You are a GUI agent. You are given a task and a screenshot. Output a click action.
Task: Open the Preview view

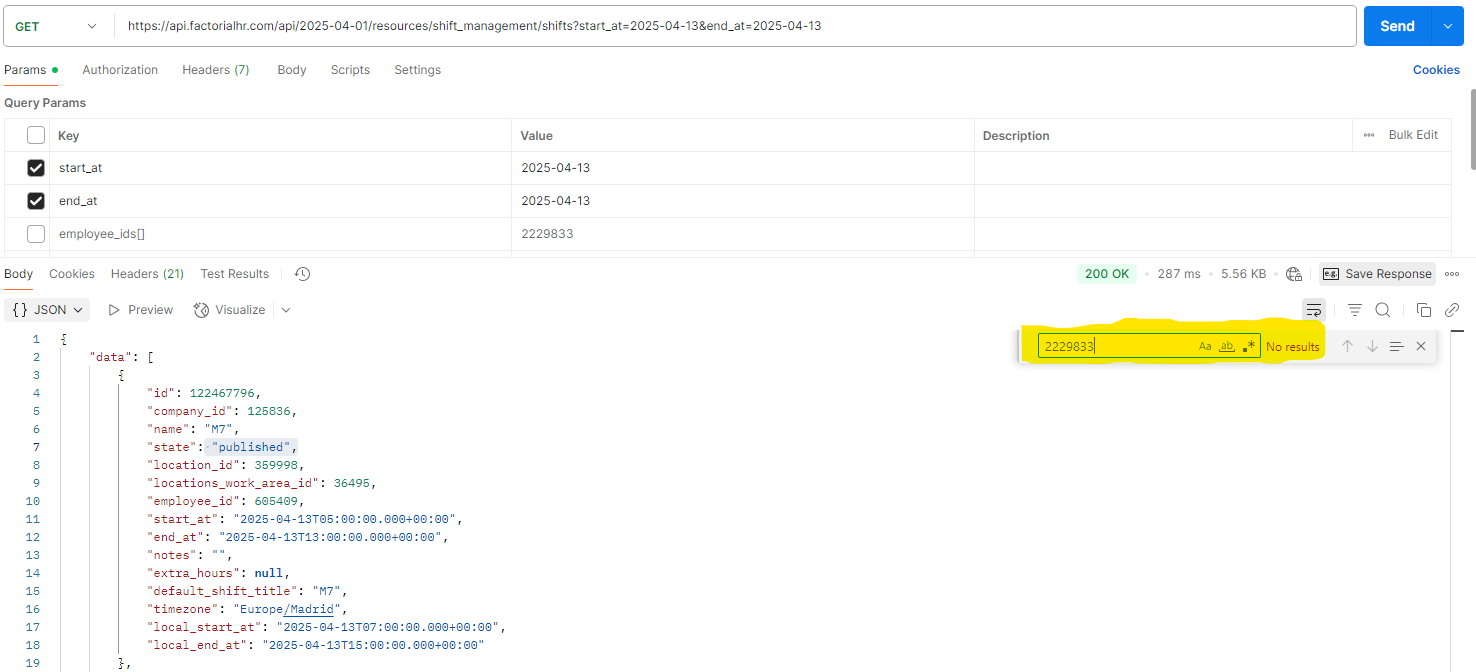pyautogui.click(x=140, y=310)
